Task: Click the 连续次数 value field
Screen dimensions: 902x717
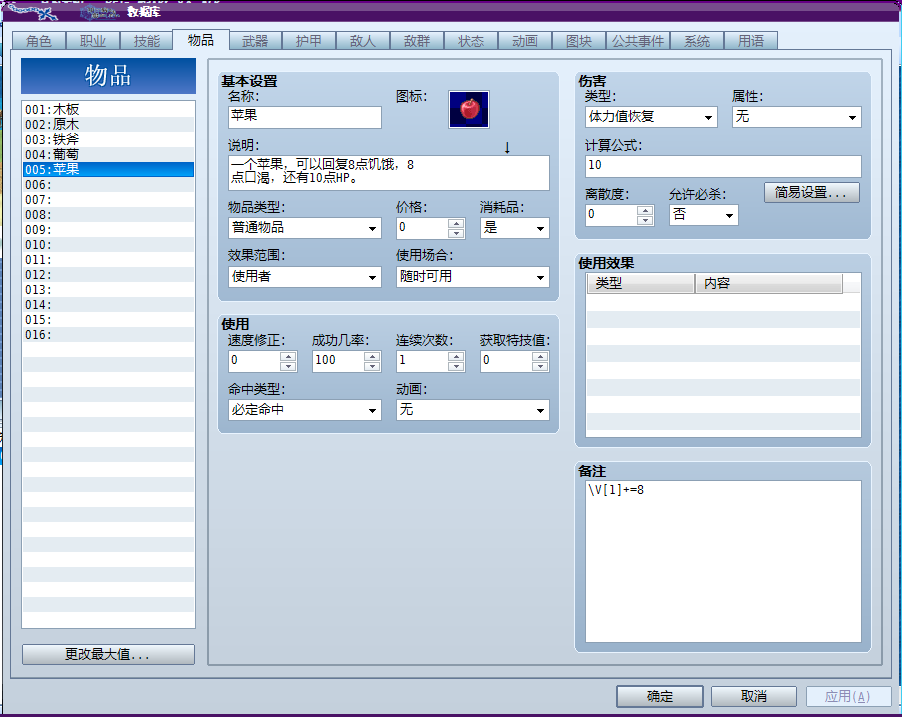Action: [422, 361]
